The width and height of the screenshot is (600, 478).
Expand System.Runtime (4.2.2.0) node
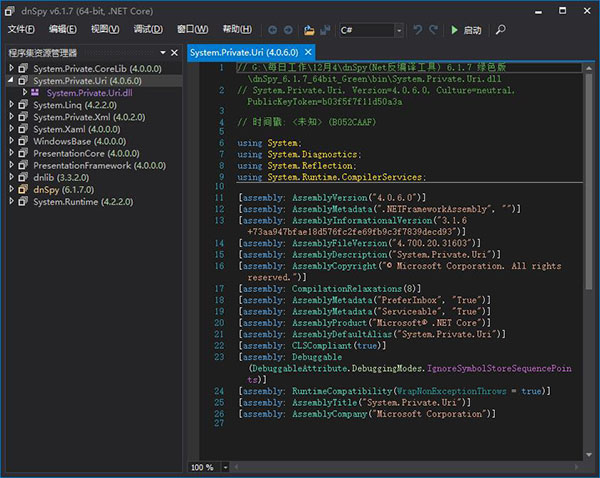click(x=11, y=201)
